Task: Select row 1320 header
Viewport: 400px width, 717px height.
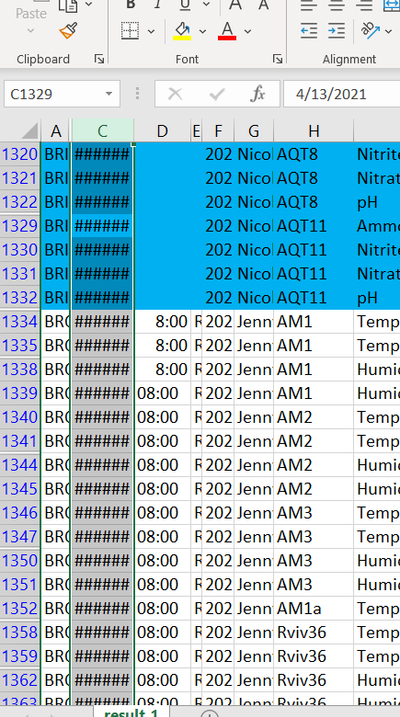Action: click(20, 155)
